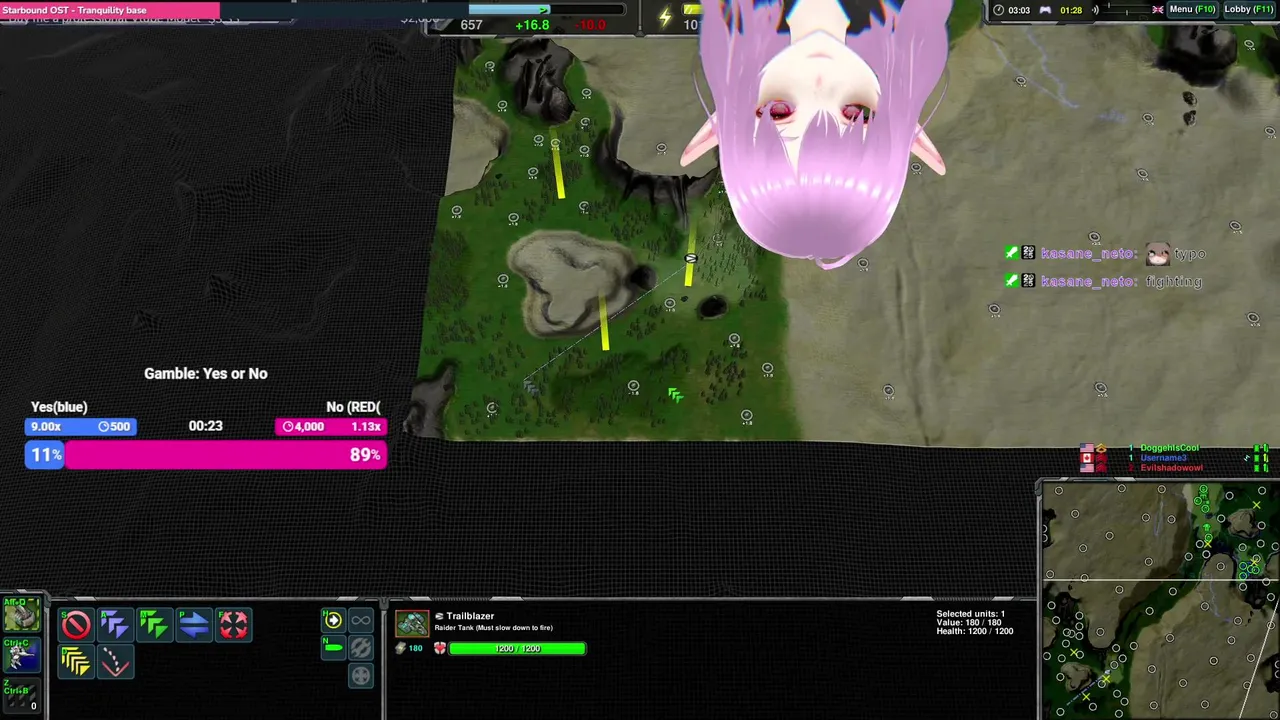The image size is (1280, 720).
Task: Click the selected tank unit on map
Action: [x=690, y=259]
